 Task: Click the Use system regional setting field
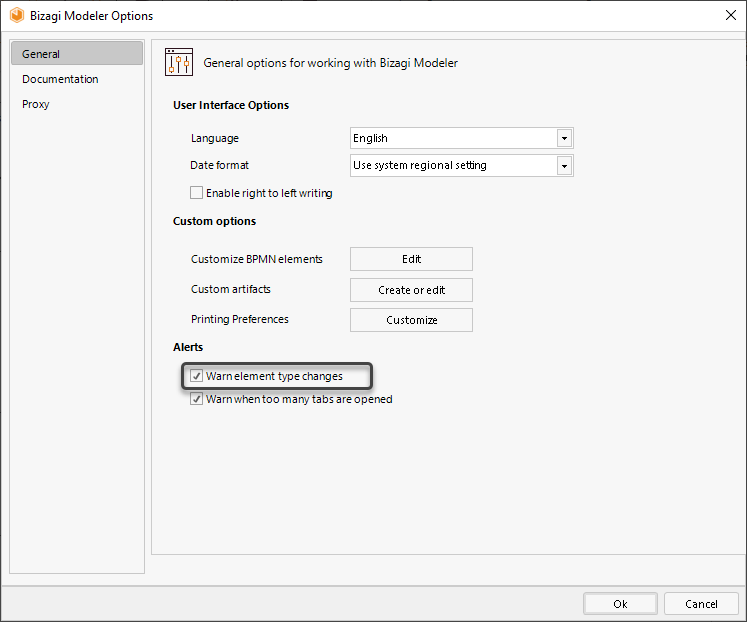click(x=461, y=165)
